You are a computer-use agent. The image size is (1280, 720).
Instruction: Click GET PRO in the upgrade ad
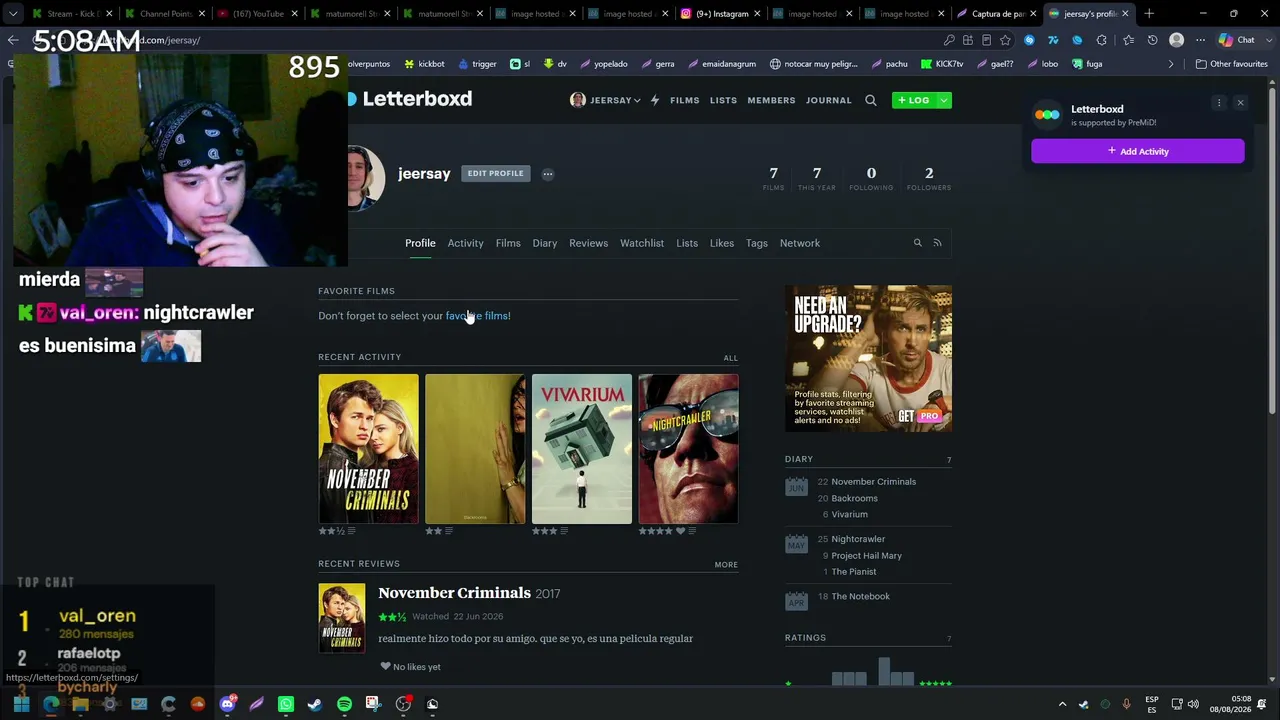tap(919, 416)
